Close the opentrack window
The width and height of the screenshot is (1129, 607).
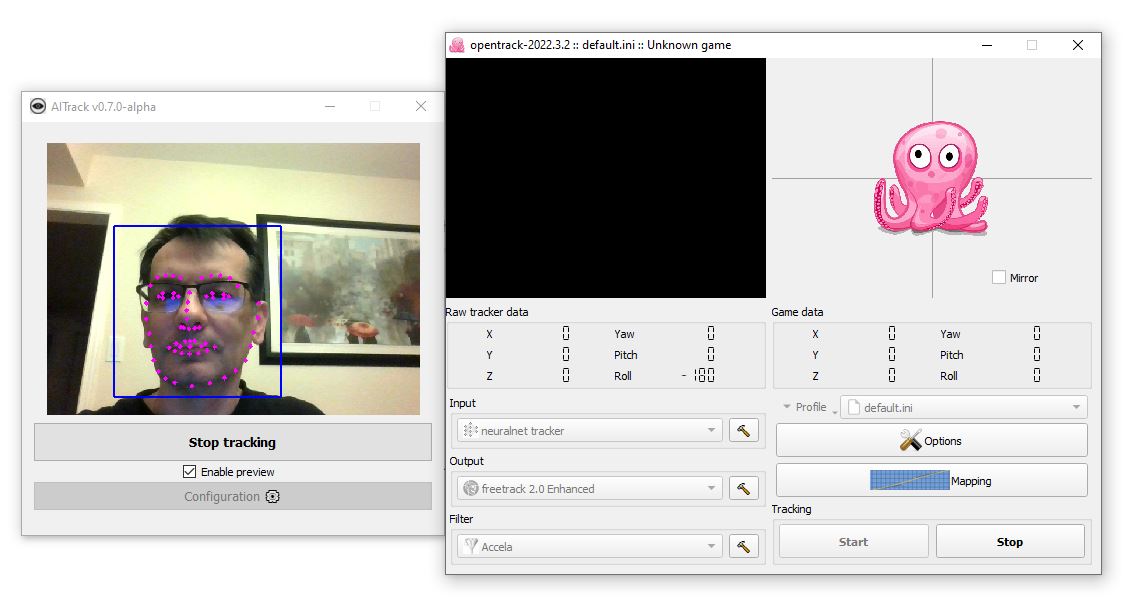click(x=1077, y=45)
